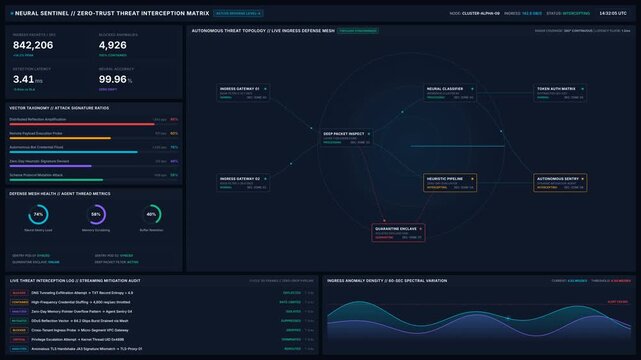Image resolution: width=641 pixels, height=360 pixels.
Task: Click the Neural Sentinel dashboard title
Action: click(x=112, y=13)
